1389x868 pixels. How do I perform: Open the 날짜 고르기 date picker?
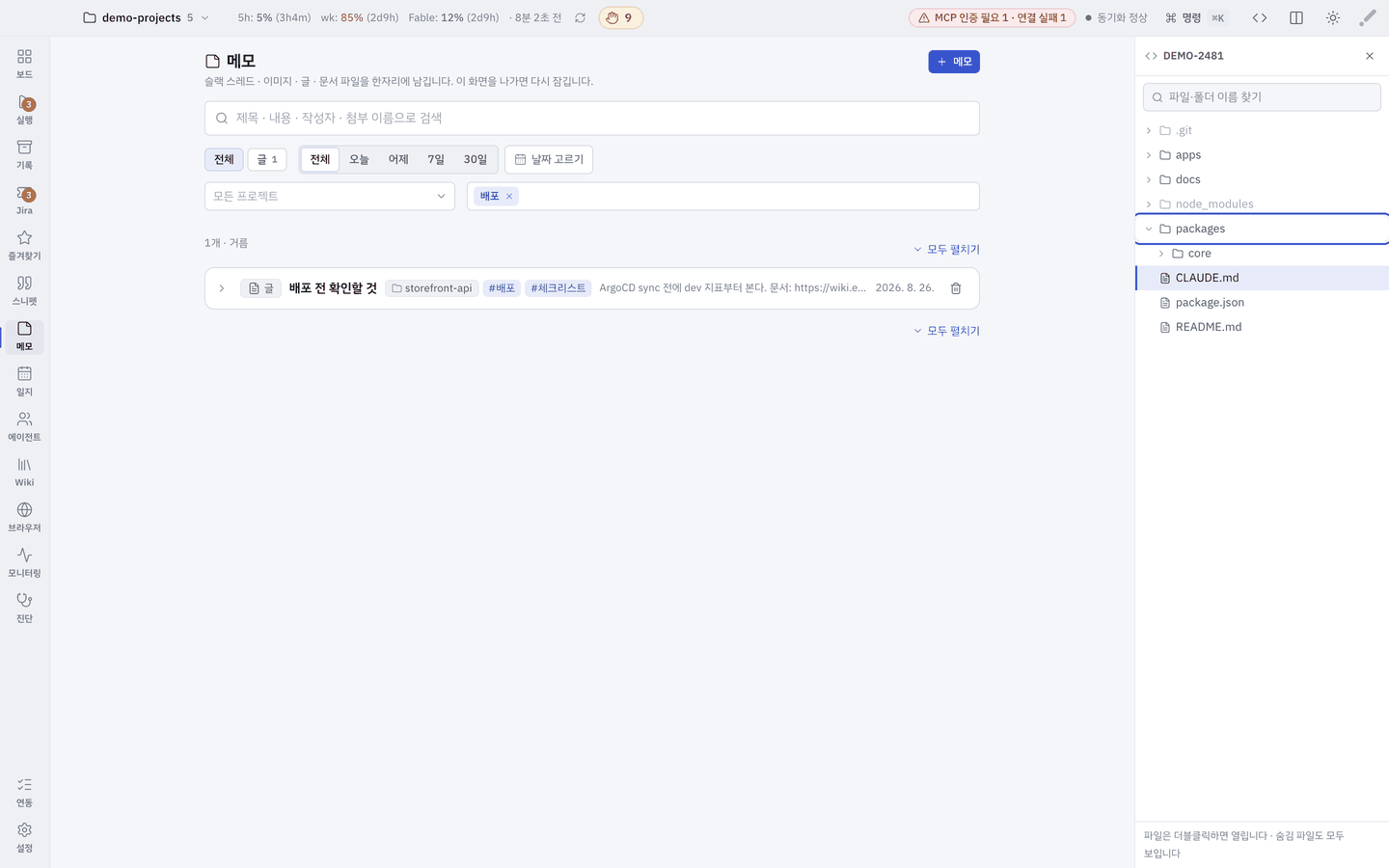click(x=549, y=159)
